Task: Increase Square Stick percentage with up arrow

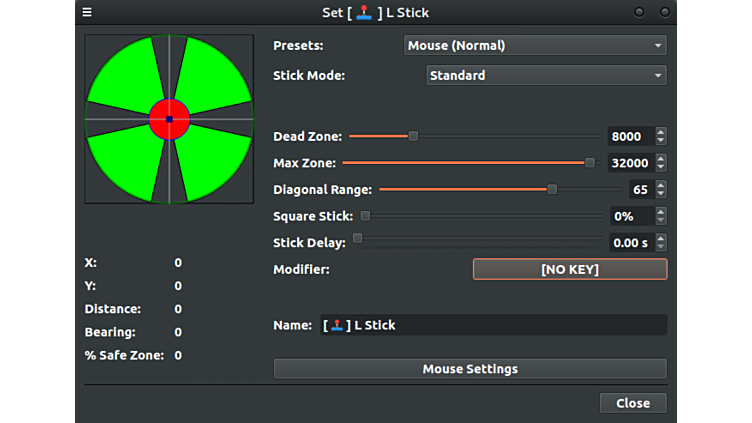Action: coord(661,212)
